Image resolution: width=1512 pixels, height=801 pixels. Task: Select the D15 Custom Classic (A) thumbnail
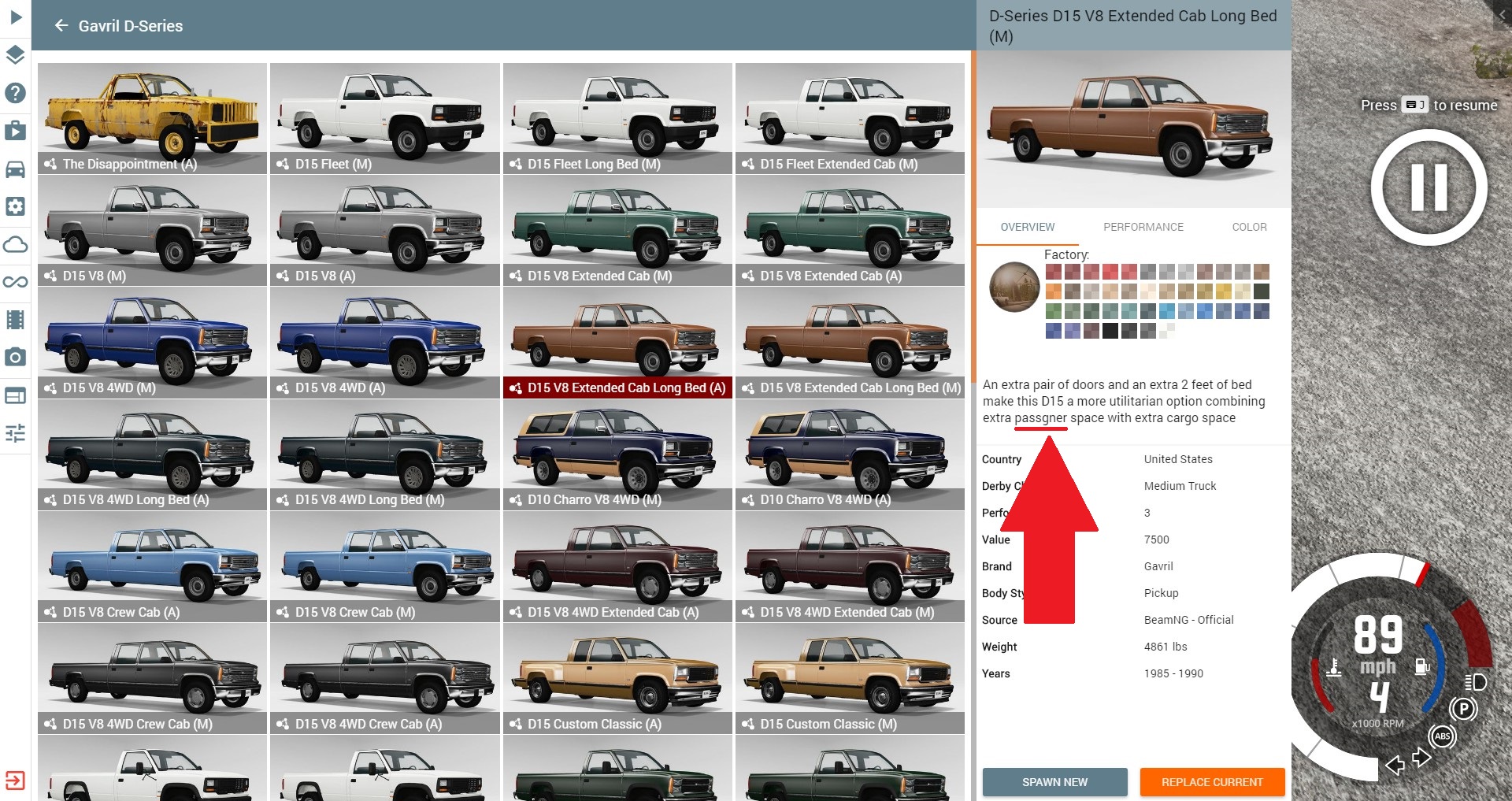click(617, 678)
